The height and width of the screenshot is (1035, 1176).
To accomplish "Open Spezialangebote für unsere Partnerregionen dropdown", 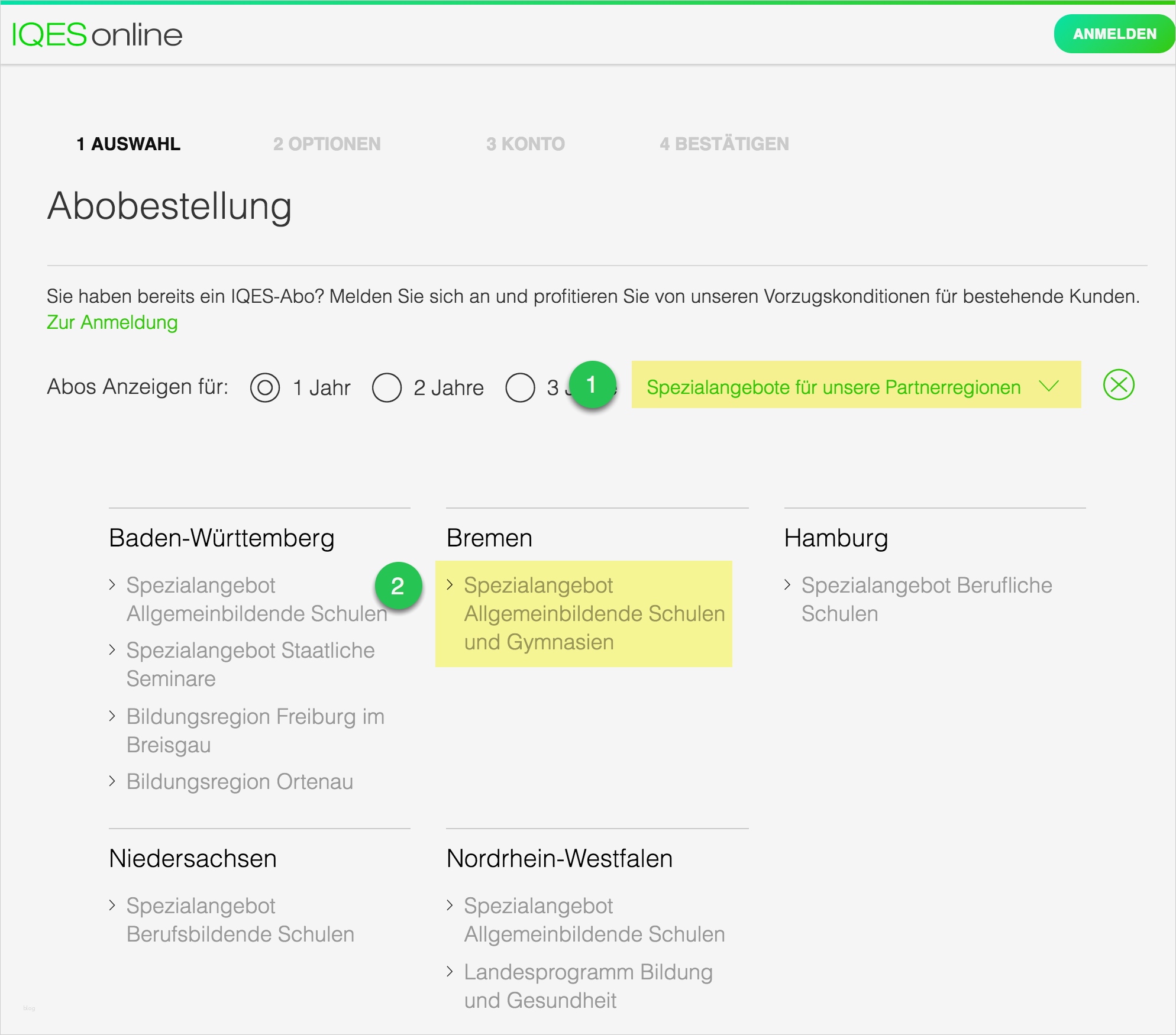I will (x=833, y=387).
